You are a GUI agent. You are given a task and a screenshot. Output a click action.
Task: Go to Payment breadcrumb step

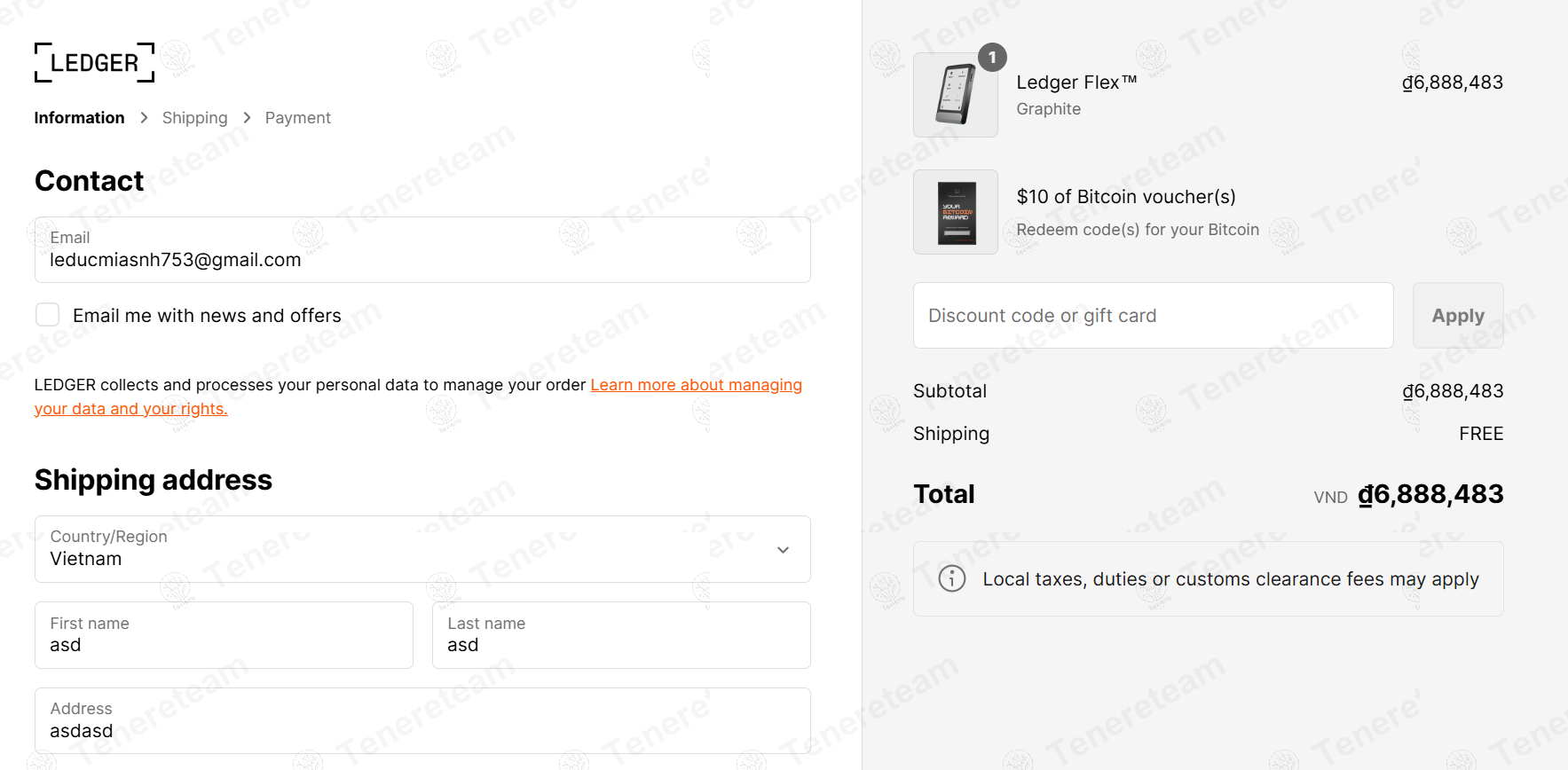point(297,118)
